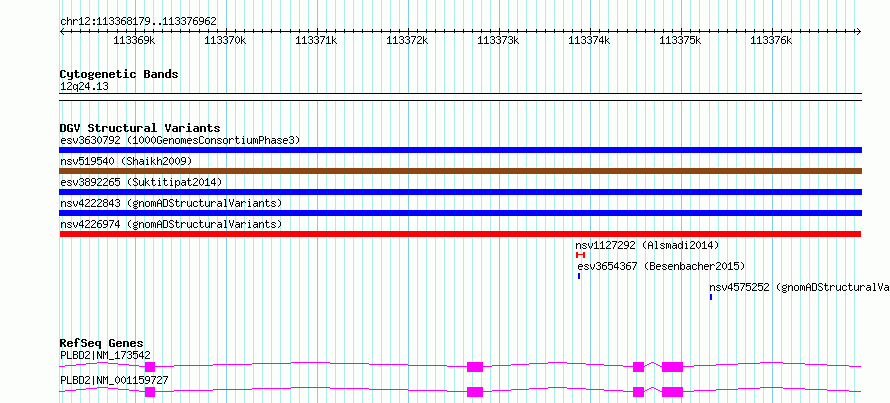Image resolution: width=890 pixels, height=403 pixels.
Task: Click the nsv4226974 red variant bar
Action: [x=460, y=234]
